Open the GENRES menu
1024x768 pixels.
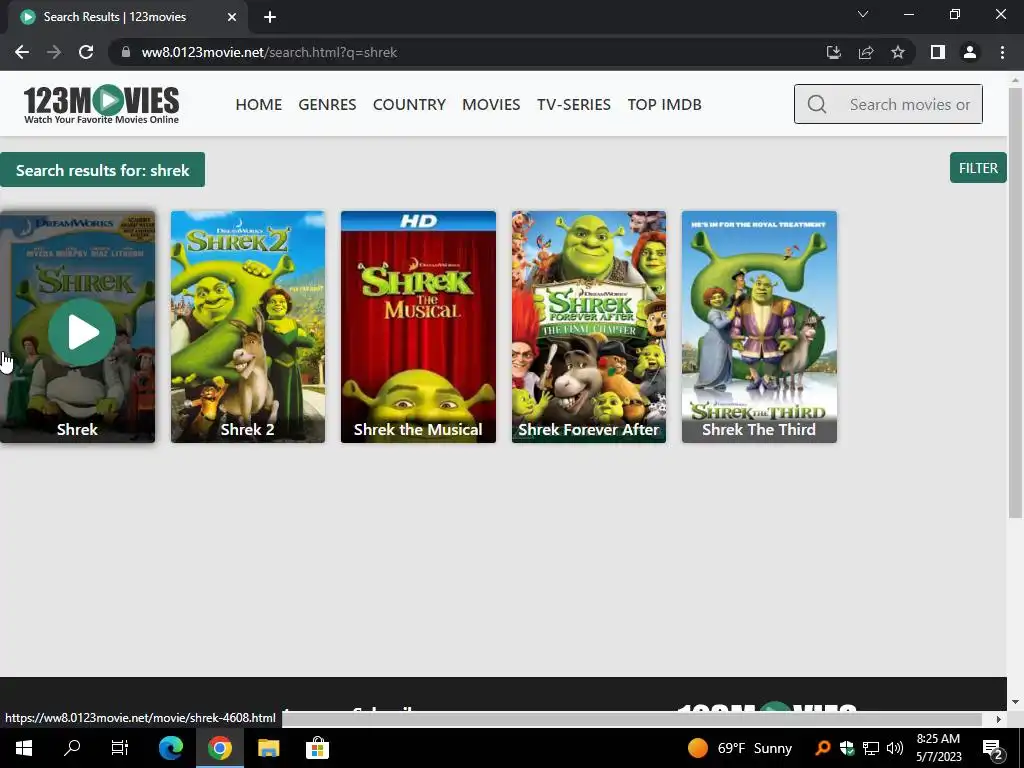[x=327, y=104]
